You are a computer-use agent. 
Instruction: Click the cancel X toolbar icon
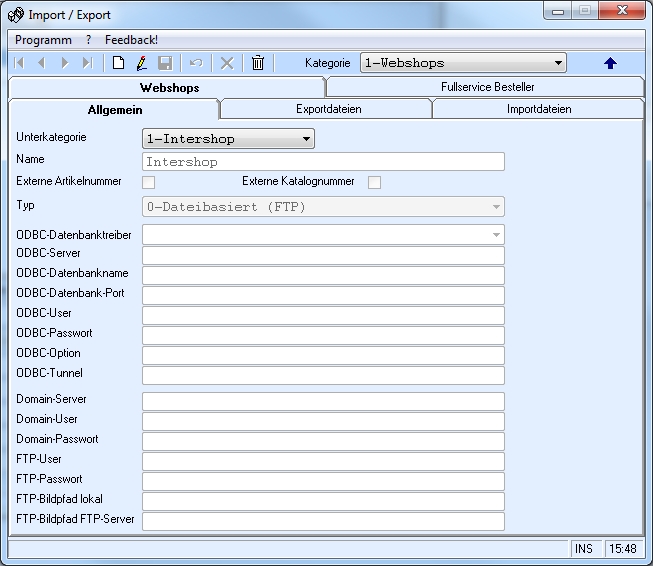pyautogui.click(x=227, y=63)
